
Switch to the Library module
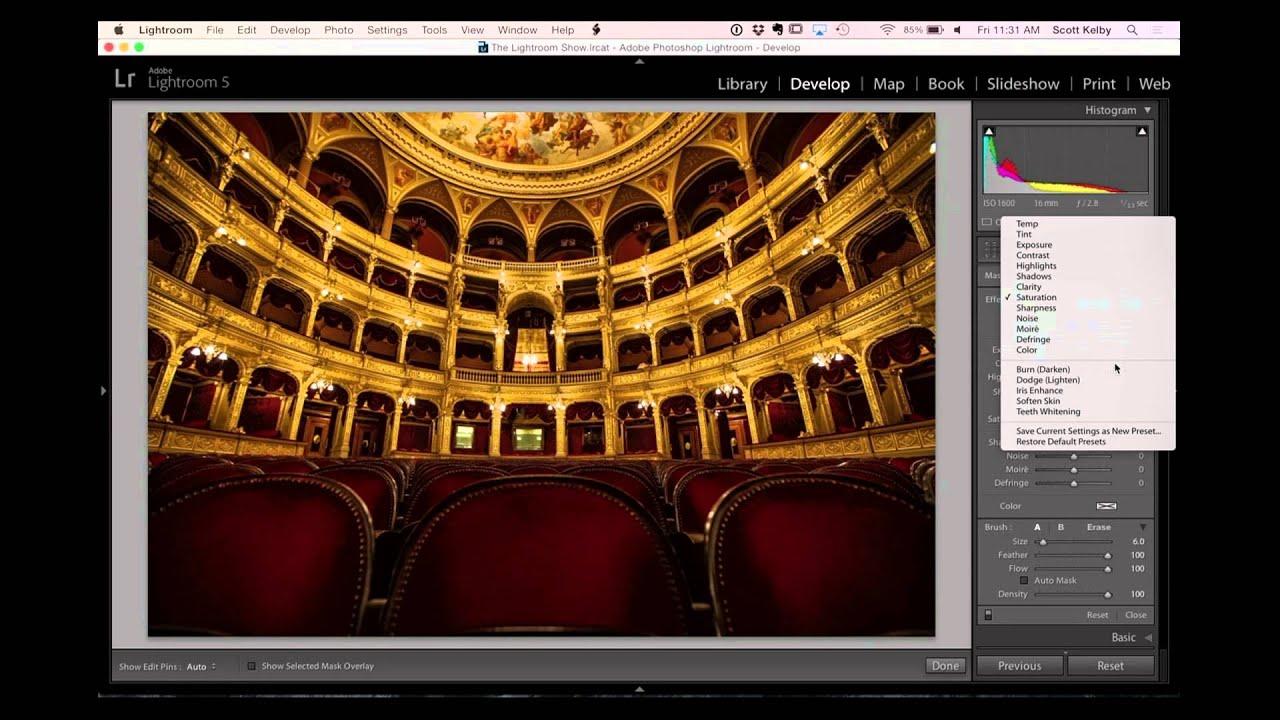tap(742, 84)
